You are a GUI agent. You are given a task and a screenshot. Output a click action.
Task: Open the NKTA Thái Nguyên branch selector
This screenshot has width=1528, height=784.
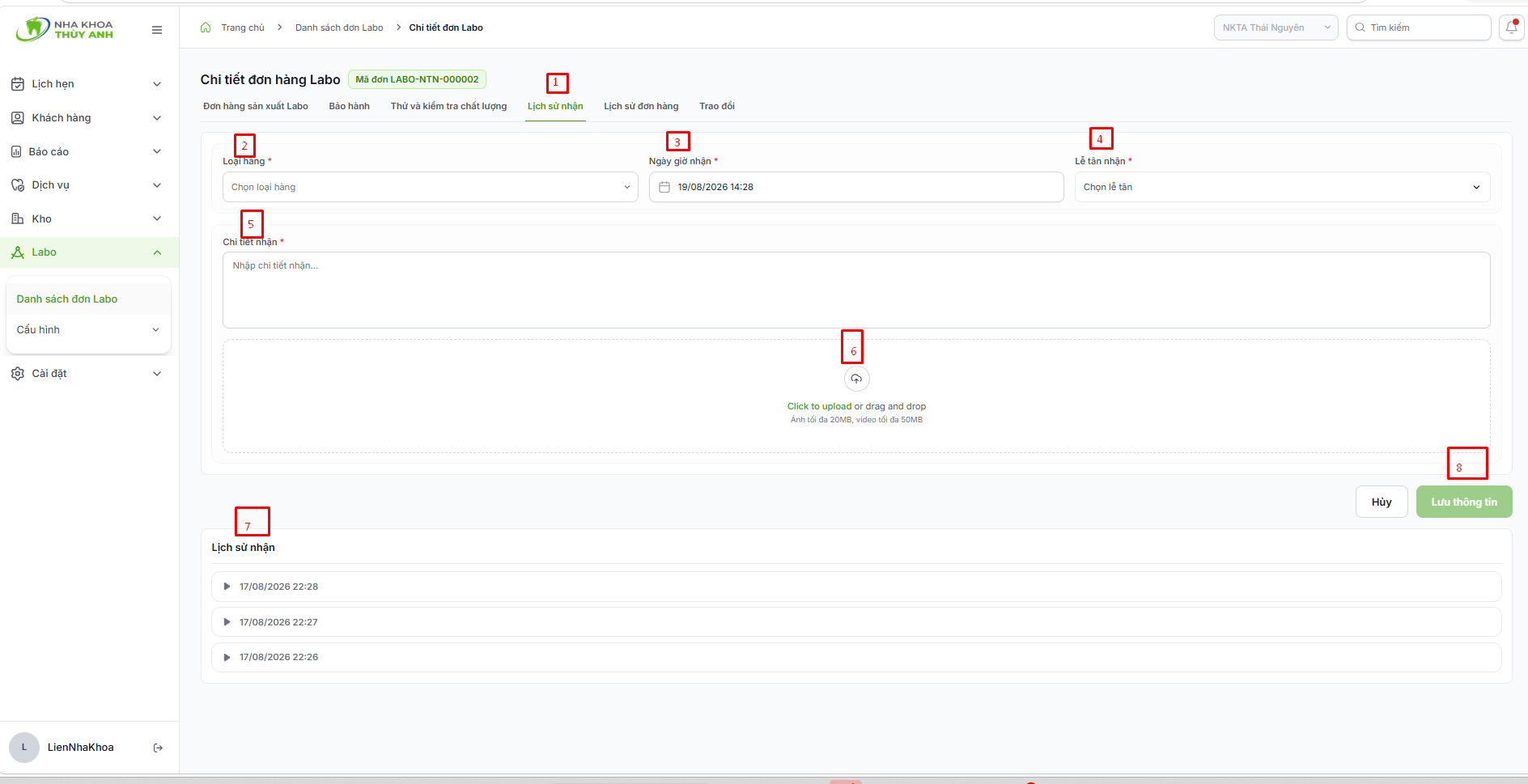1275,28
